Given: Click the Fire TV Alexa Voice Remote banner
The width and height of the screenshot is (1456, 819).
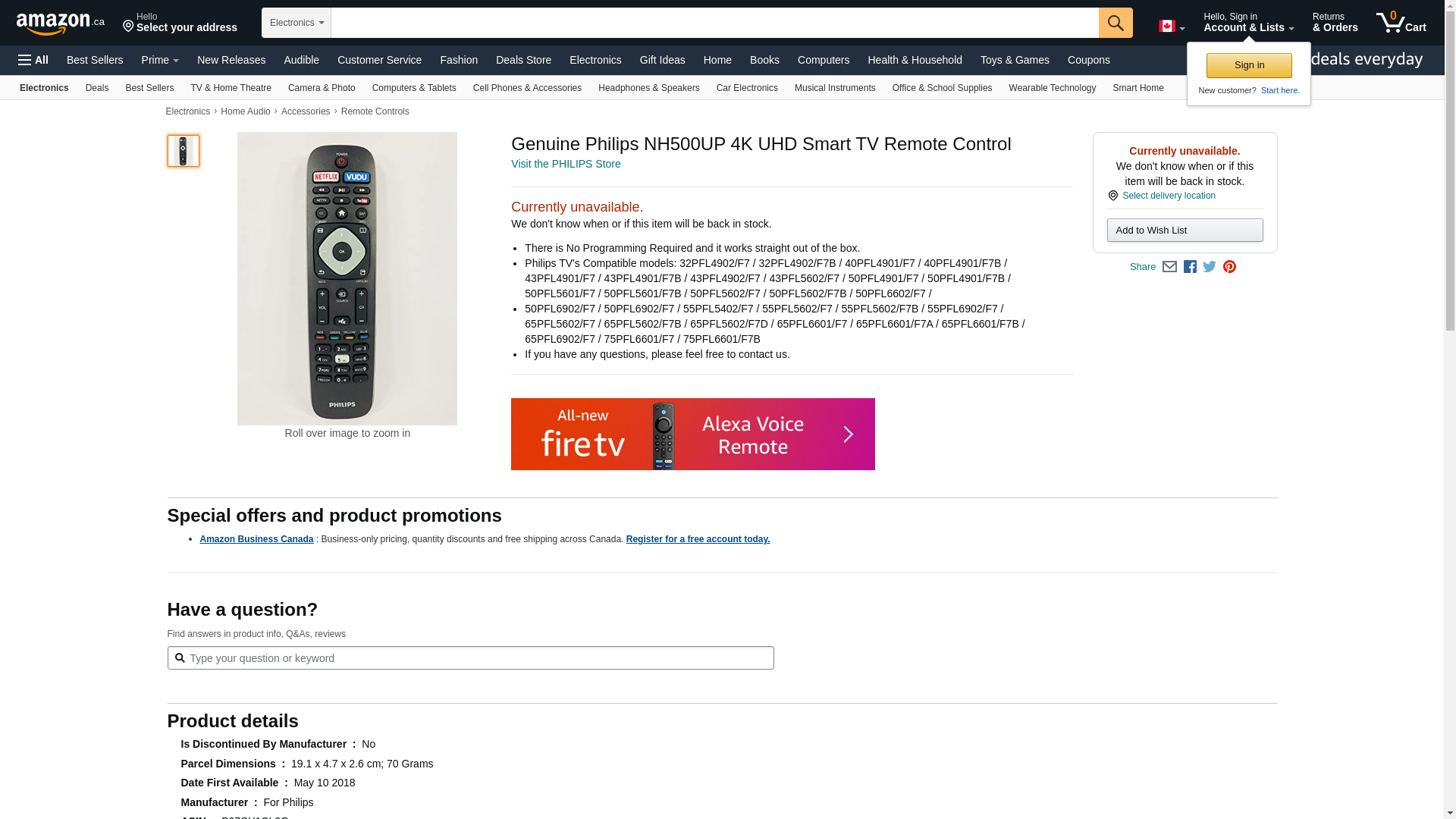Looking at the screenshot, I should coord(692,434).
